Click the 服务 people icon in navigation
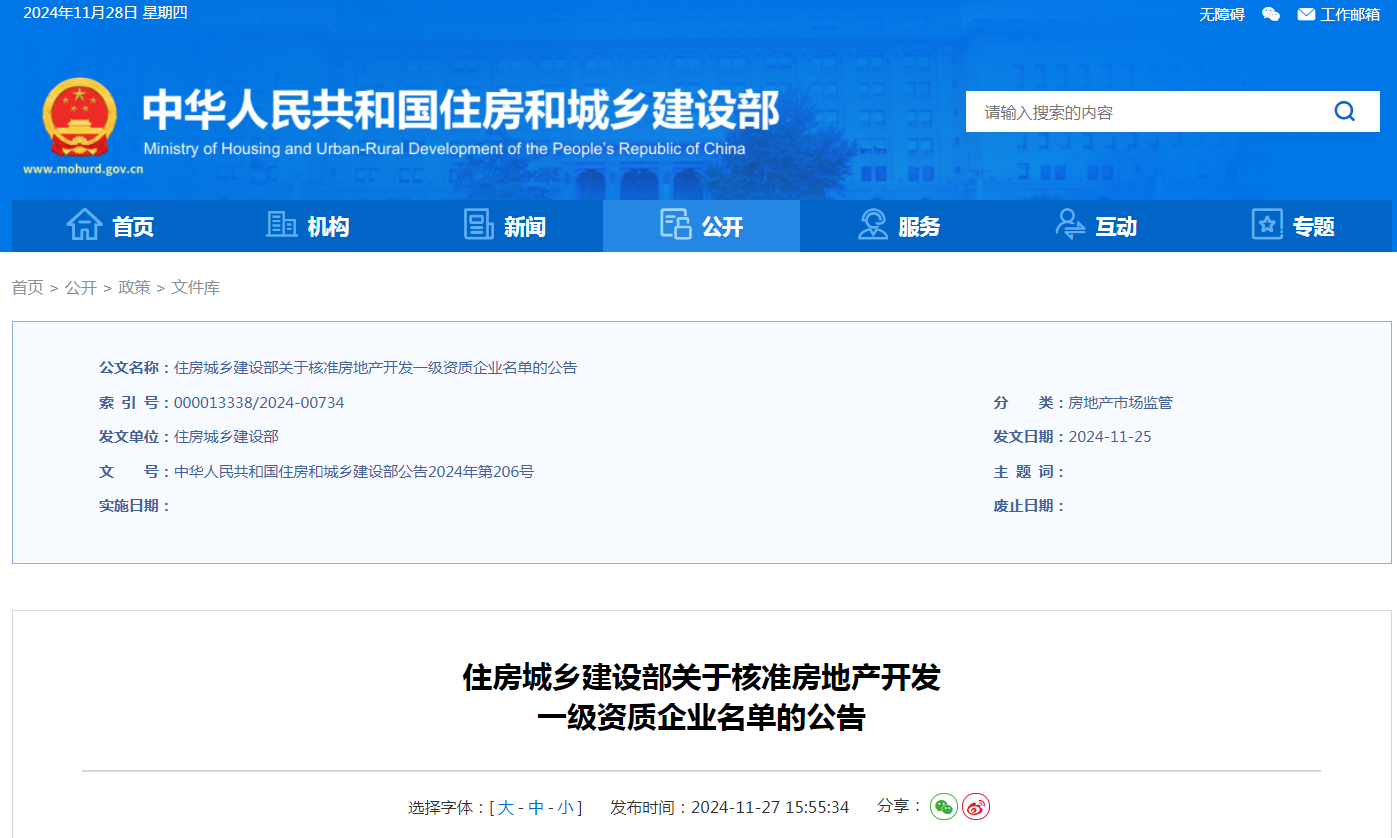 coord(872,224)
